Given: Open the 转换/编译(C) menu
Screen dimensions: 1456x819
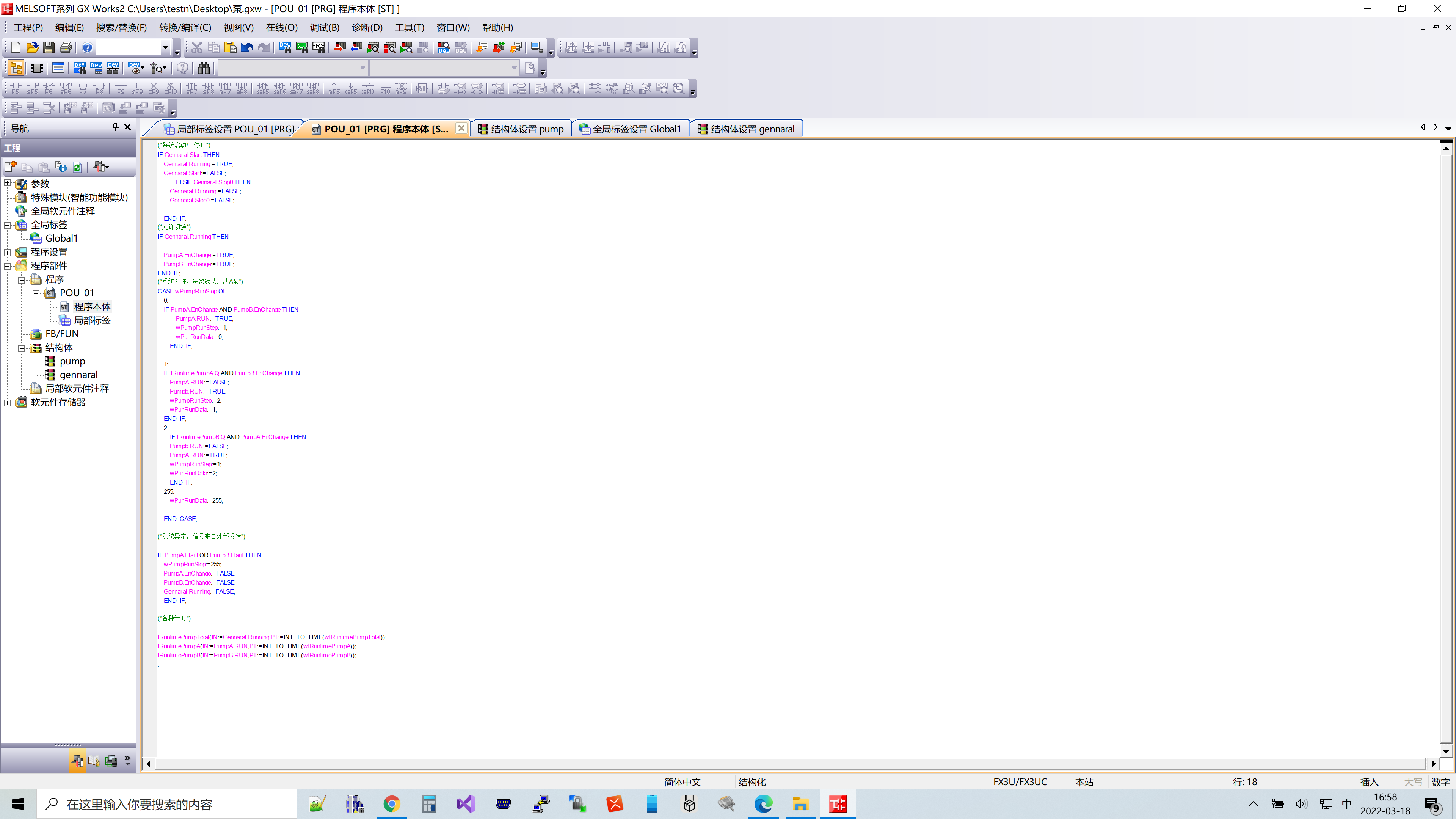Looking at the screenshot, I should tap(185, 28).
